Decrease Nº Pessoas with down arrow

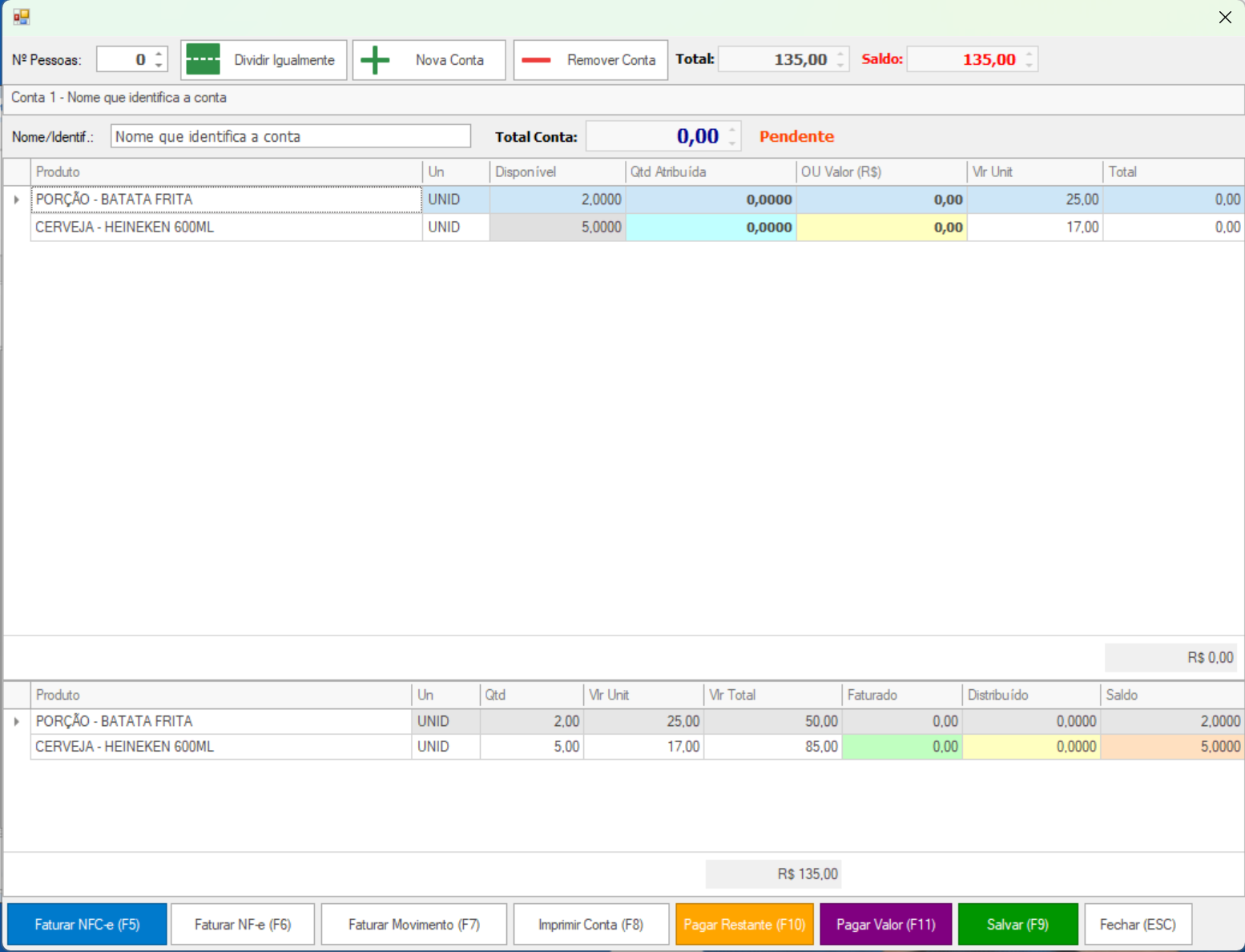point(159,65)
